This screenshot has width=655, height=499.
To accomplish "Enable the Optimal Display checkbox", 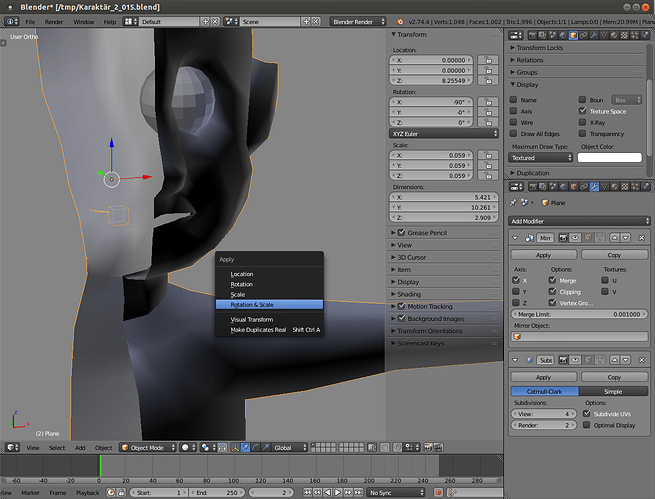I will tap(586, 425).
